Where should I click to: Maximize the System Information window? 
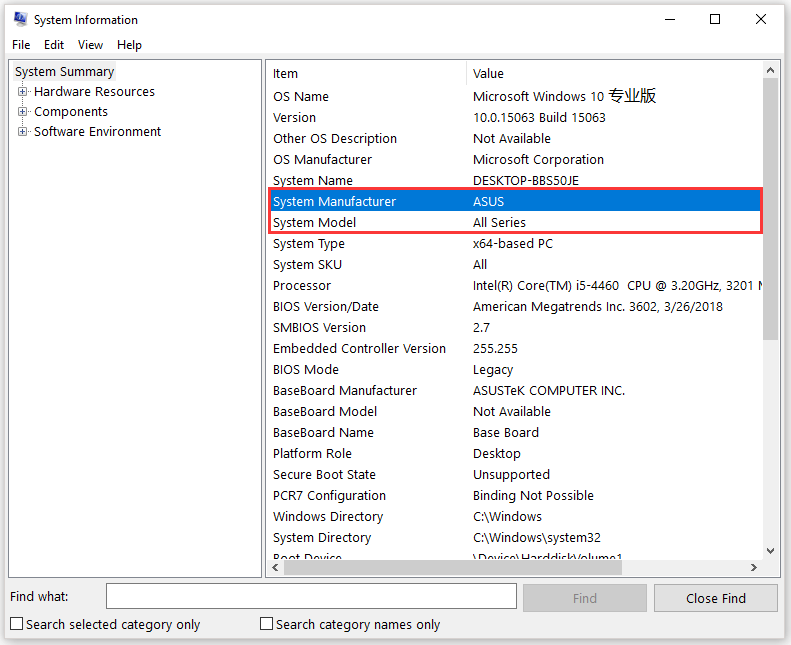coord(715,20)
